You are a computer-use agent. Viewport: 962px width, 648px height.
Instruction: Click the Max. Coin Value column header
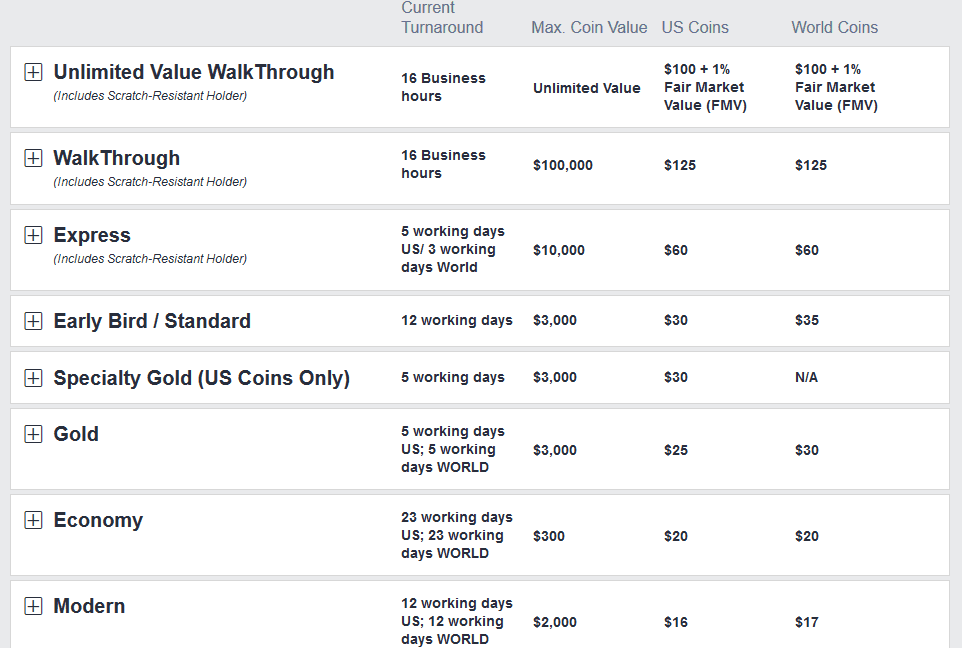coord(589,28)
